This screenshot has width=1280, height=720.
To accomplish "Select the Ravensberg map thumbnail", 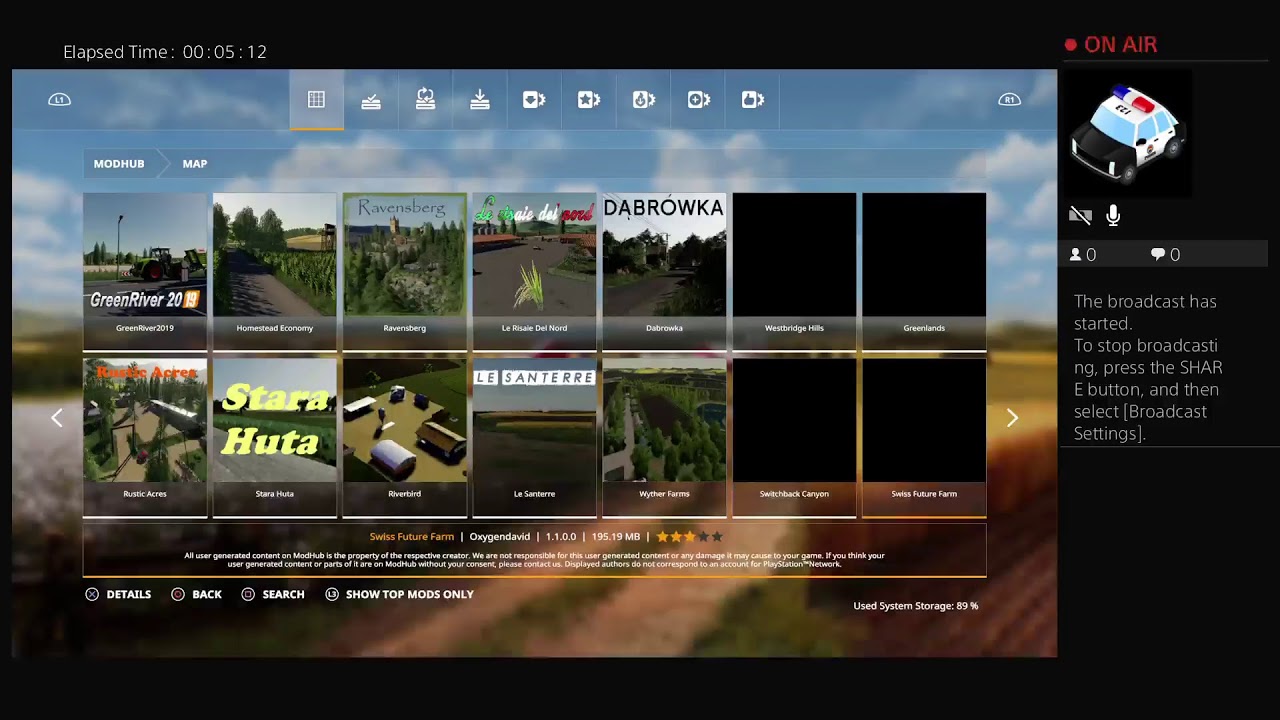I will coord(405,255).
